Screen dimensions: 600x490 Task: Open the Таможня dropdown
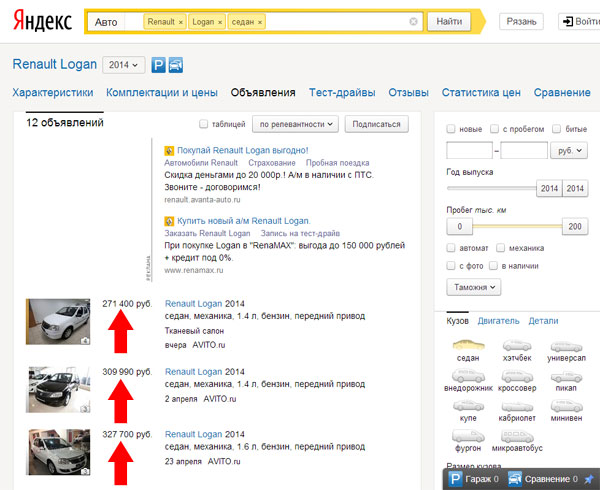point(474,287)
